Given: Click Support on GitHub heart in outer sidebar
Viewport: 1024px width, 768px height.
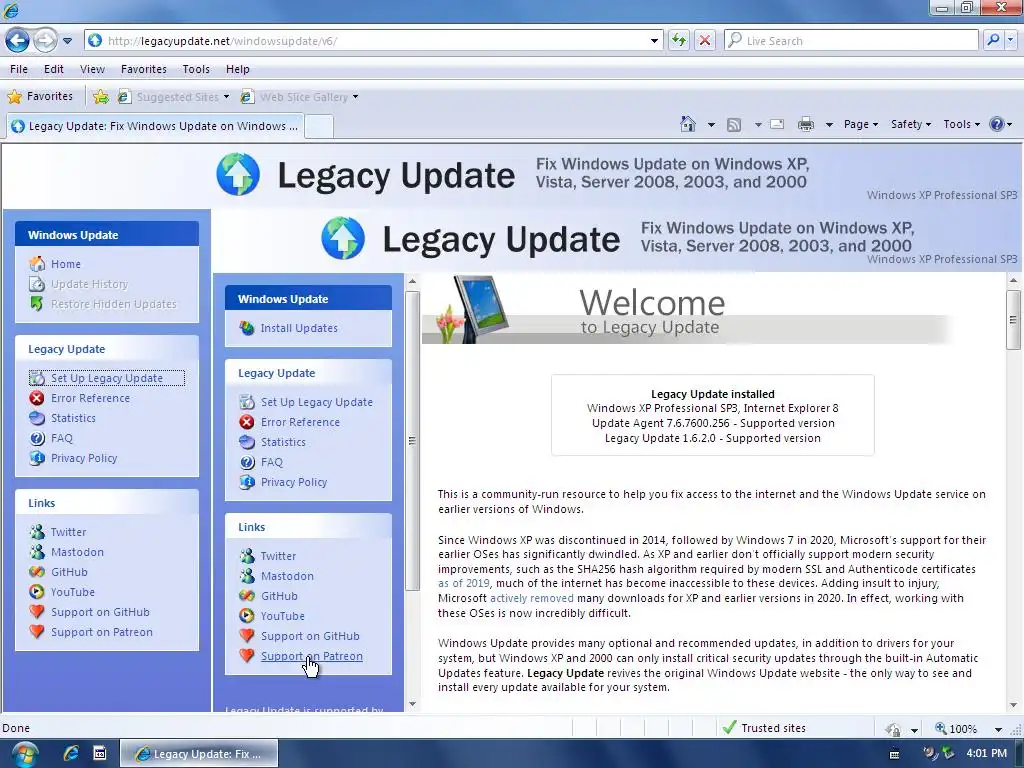Looking at the screenshot, I should click(x=37, y=613).
